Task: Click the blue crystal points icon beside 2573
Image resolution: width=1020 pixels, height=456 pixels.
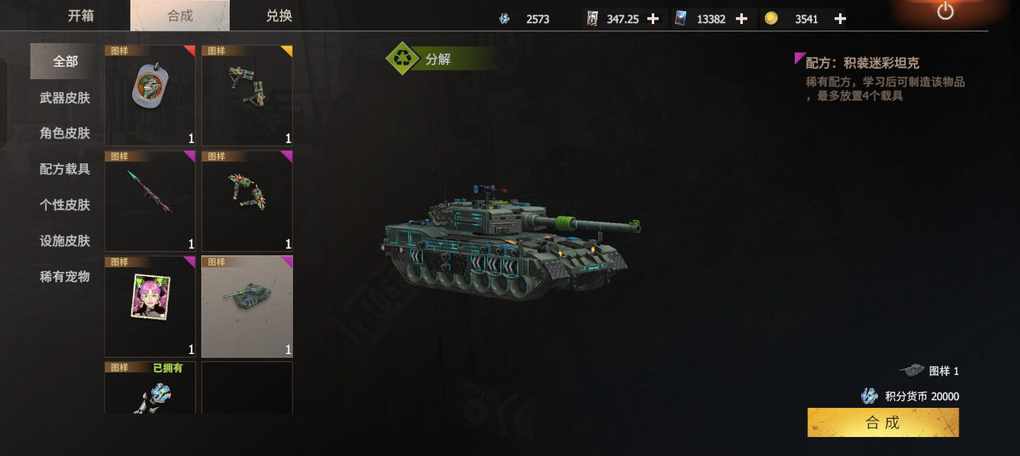Action: pos(504,19)
